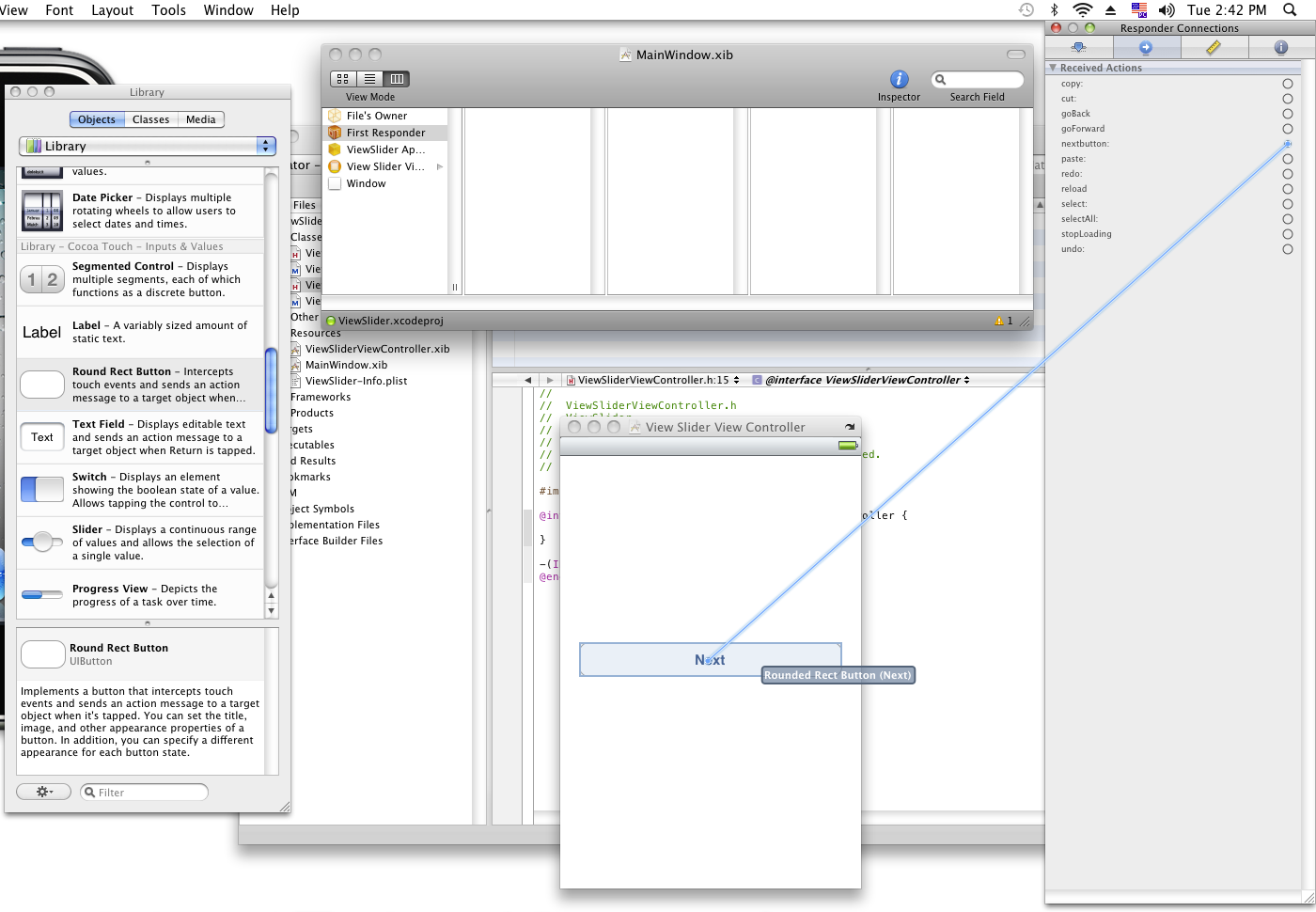This screenshot has width=1316, height=912.
Task: Open the Identity info tab in inspector
Action: 1280,47
